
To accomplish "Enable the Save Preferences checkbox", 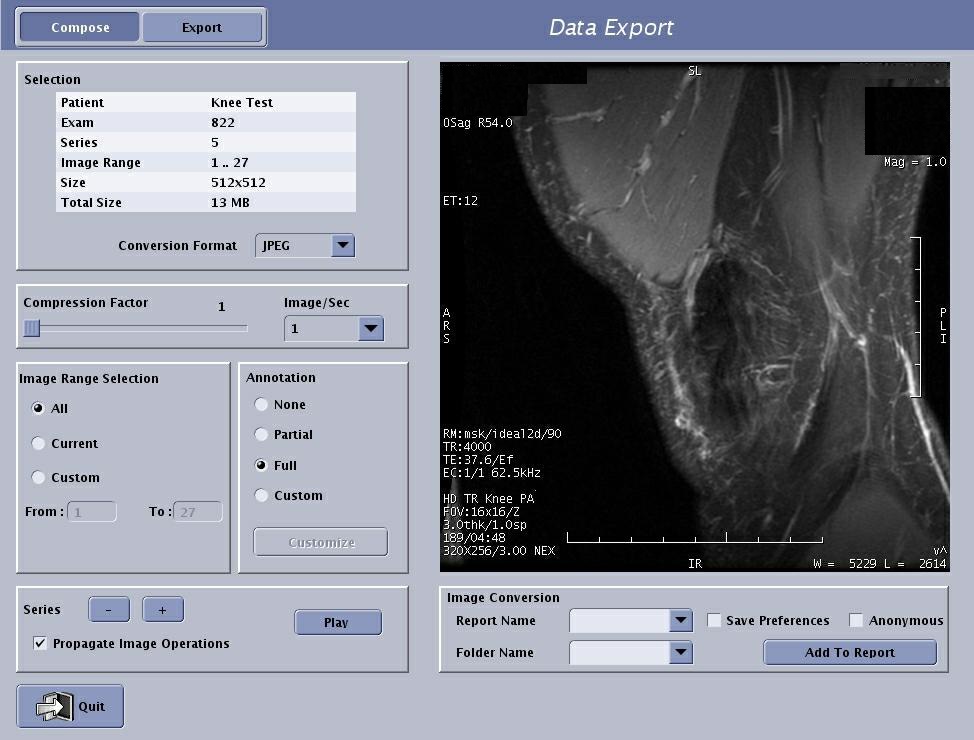I will click(x=714, y=621).
